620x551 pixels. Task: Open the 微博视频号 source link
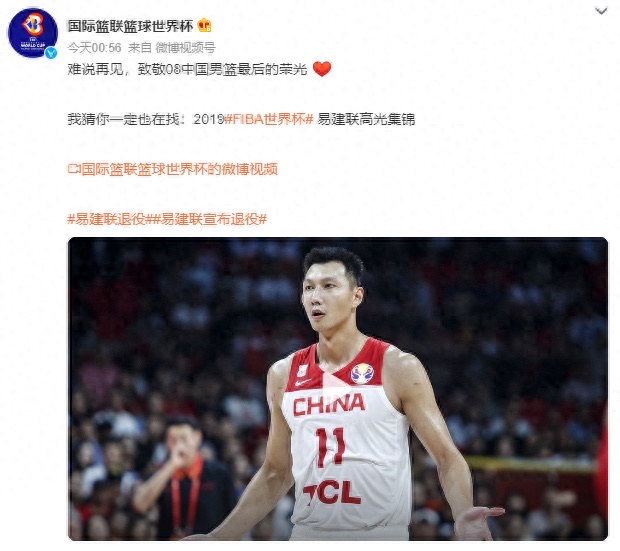click(x=185, y=48)
